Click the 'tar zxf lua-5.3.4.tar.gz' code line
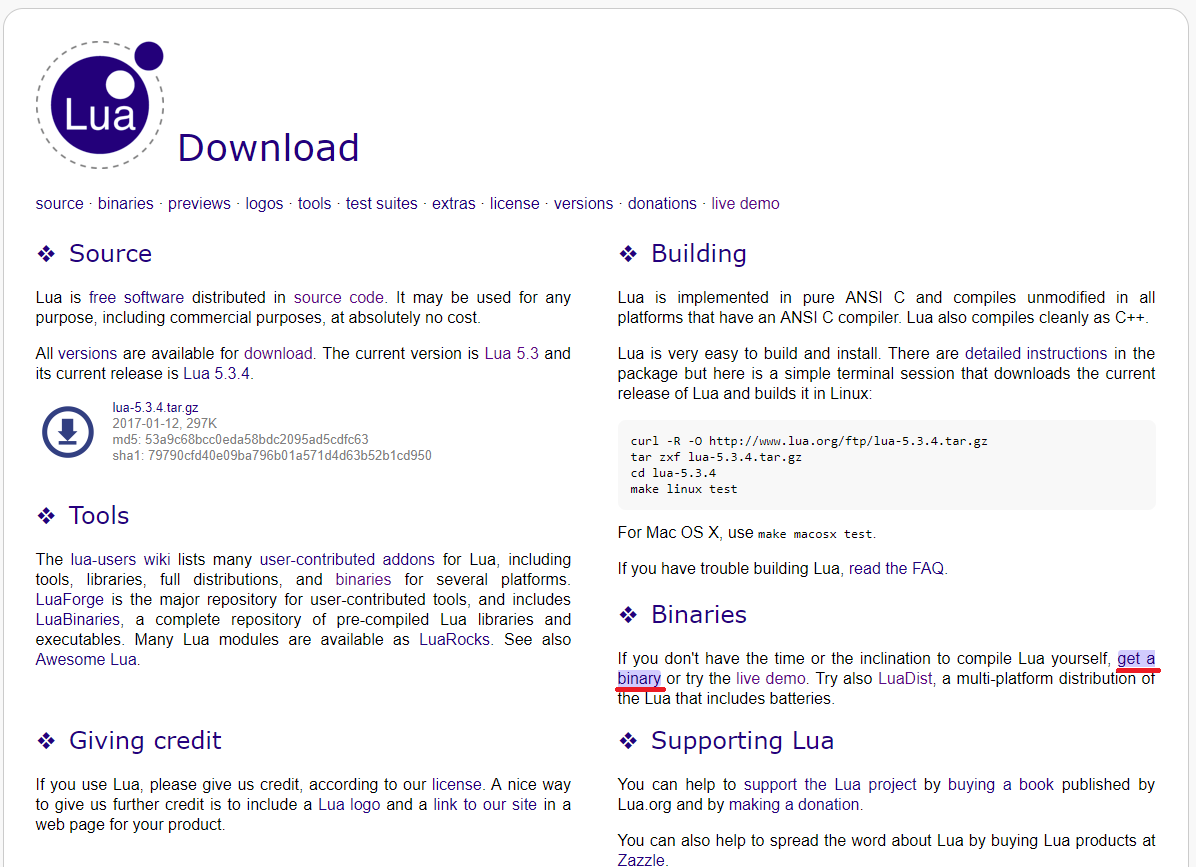 coord(715,457)
